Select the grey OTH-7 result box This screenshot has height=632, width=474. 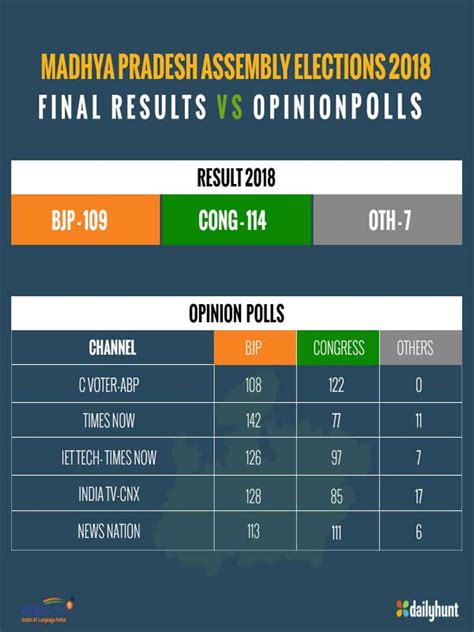(x=388, y=220)
